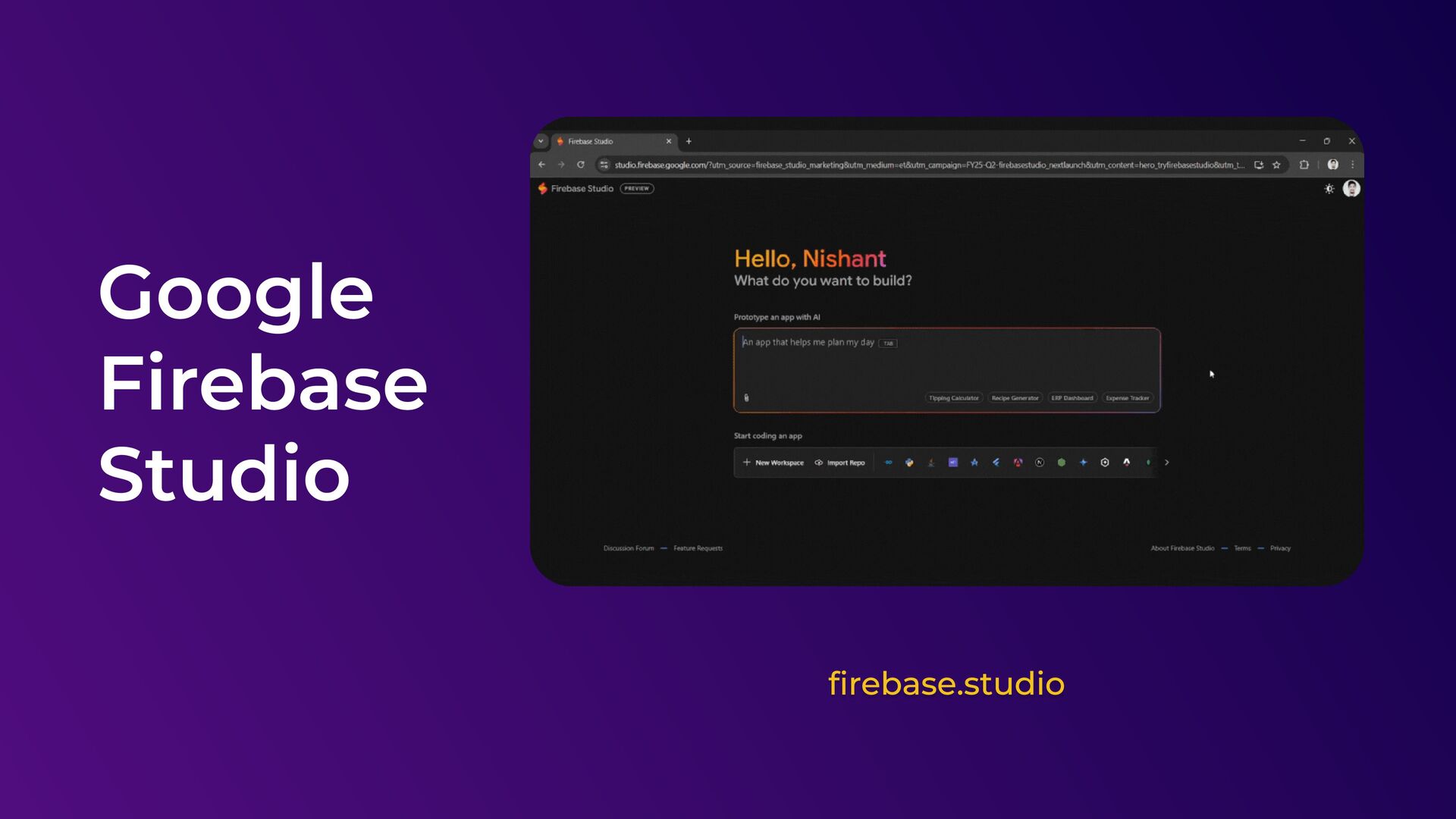1456x819 pixels.
Task: Select the Angular template icon
Action: point(1018,462)
